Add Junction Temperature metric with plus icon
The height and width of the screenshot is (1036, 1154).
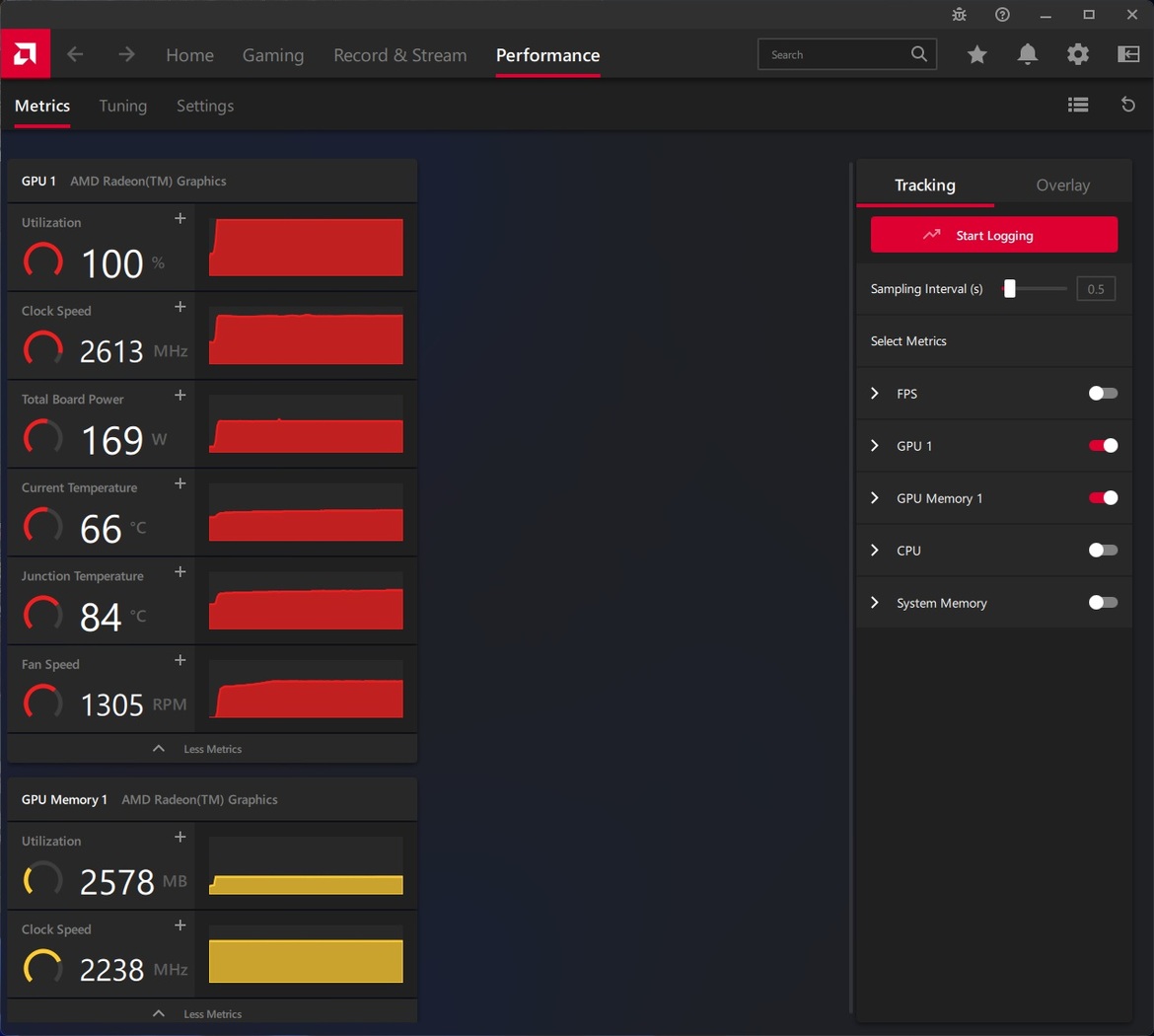pos(180,572)
